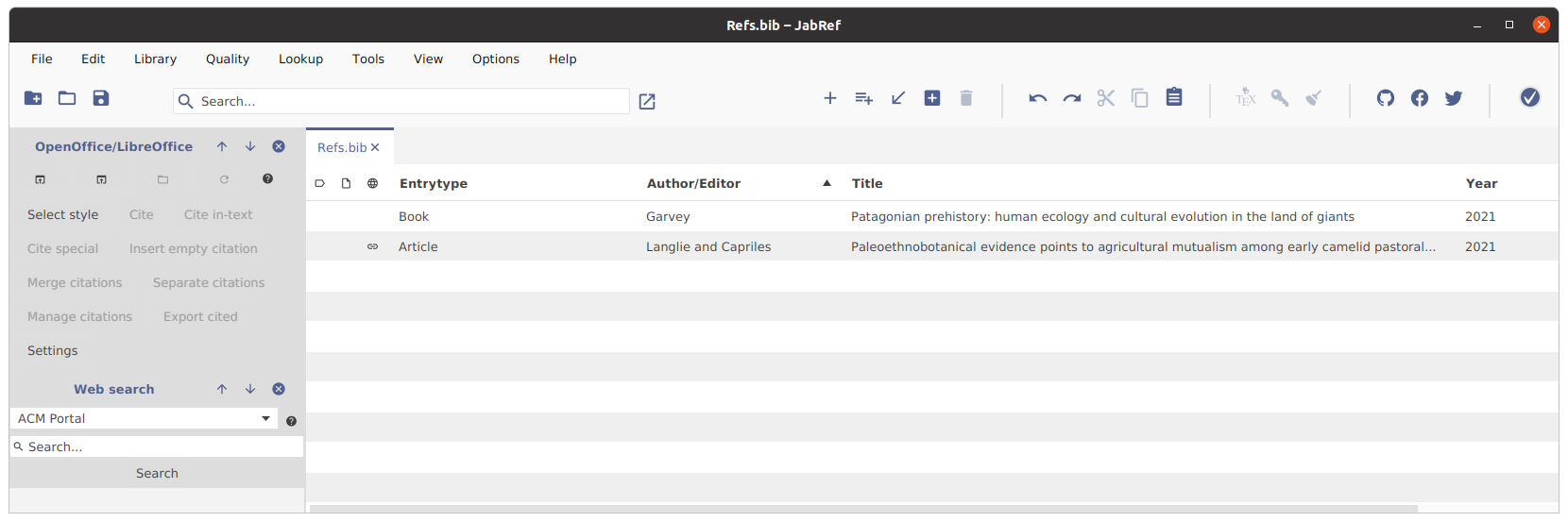Viewport: 1568px width, 522px height.
Task: Open the Lookup menu
Action: tap(300, 59)
